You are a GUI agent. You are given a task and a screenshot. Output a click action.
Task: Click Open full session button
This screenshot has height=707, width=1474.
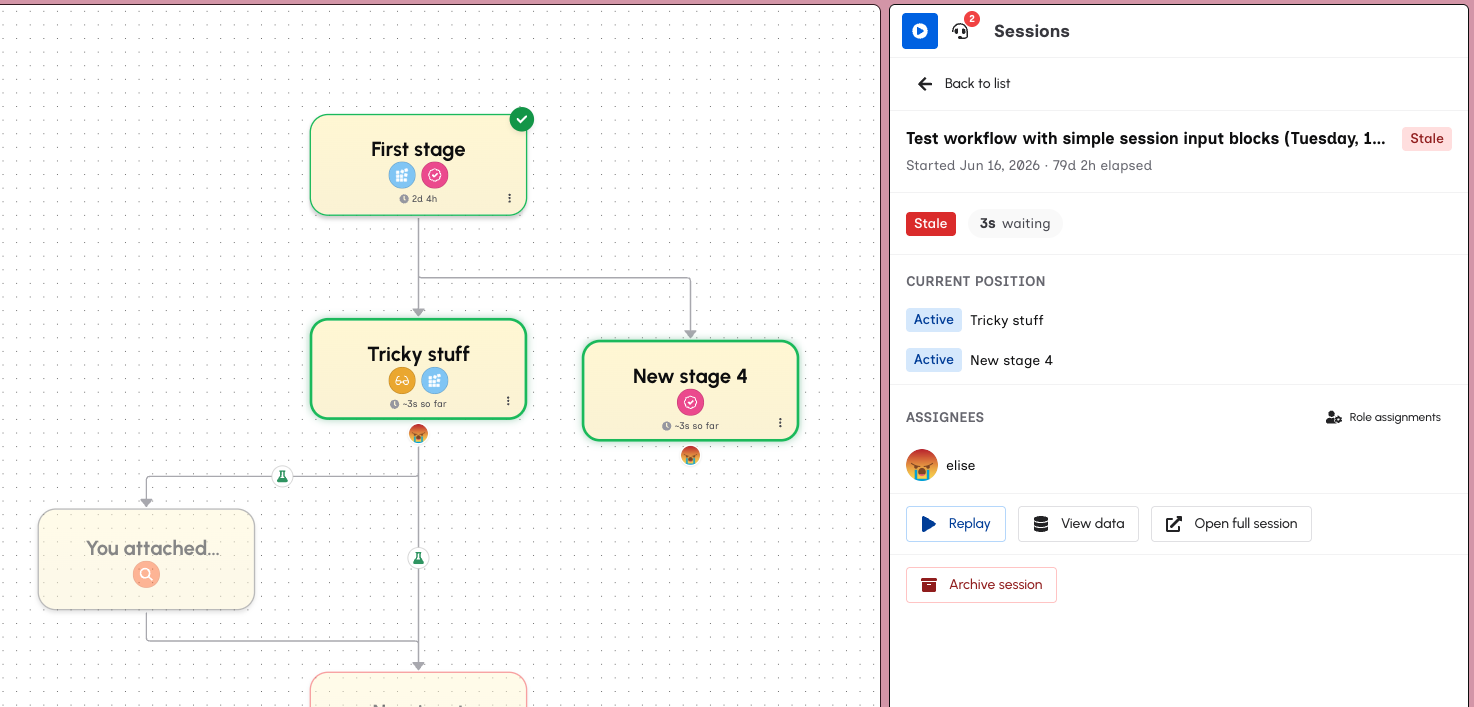(x=1231, y=524)
